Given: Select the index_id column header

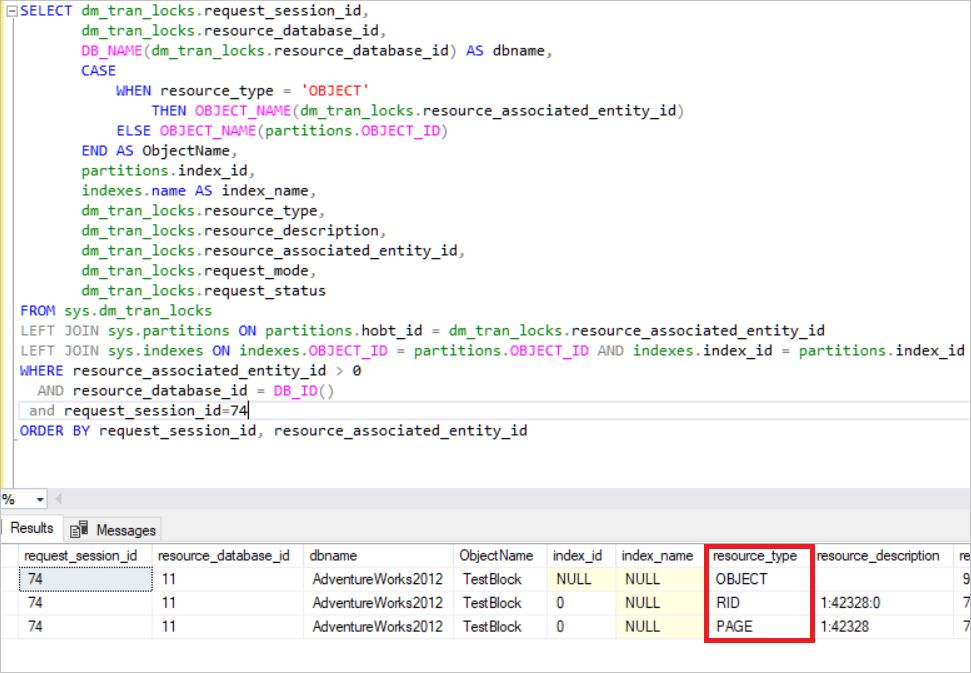Looking at the screenshot, I should pyautogui.click(x=577, y=555).
